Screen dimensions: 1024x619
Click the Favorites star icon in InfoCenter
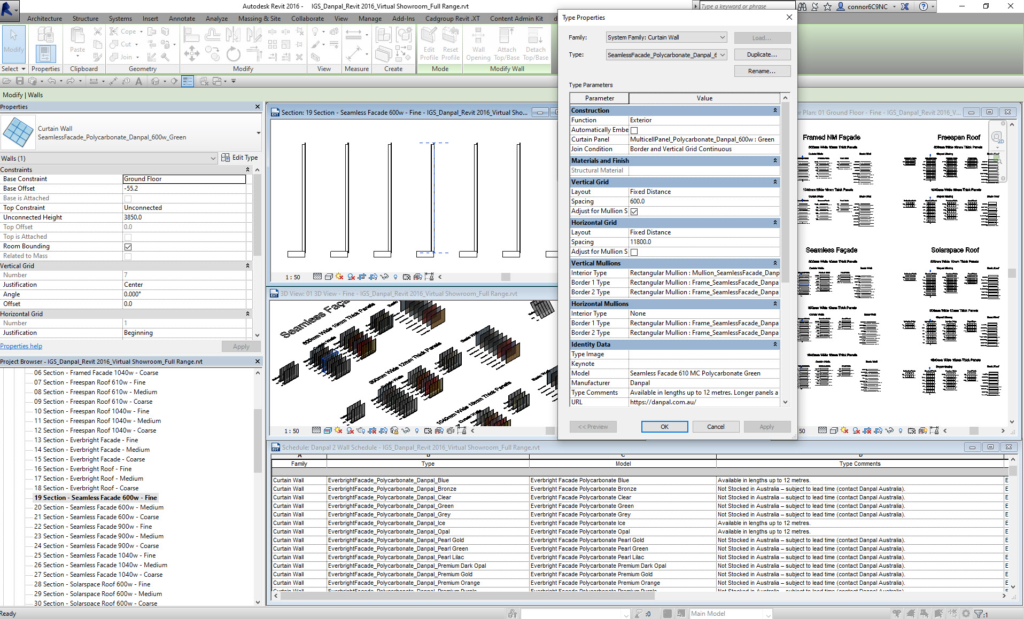(827, 7)
